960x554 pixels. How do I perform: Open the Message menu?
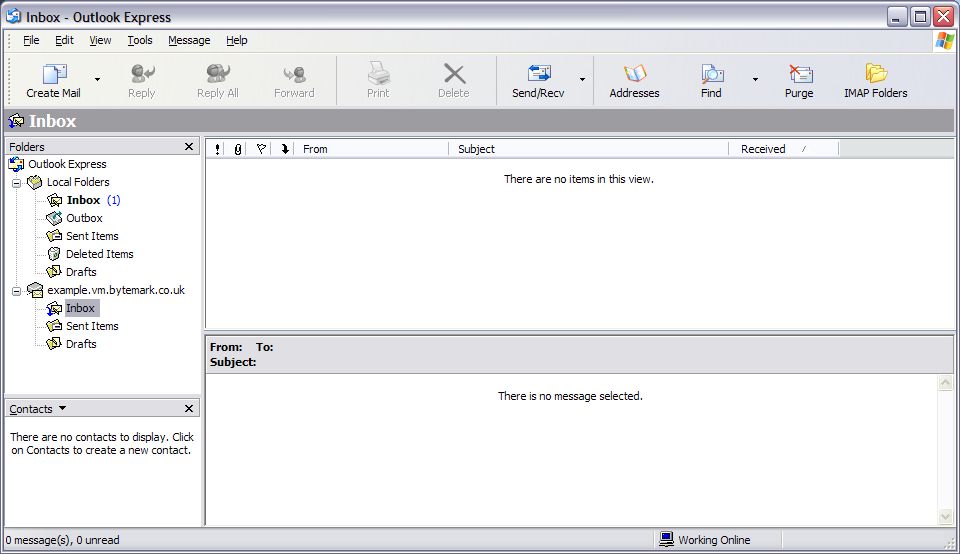tap(189, 40)
